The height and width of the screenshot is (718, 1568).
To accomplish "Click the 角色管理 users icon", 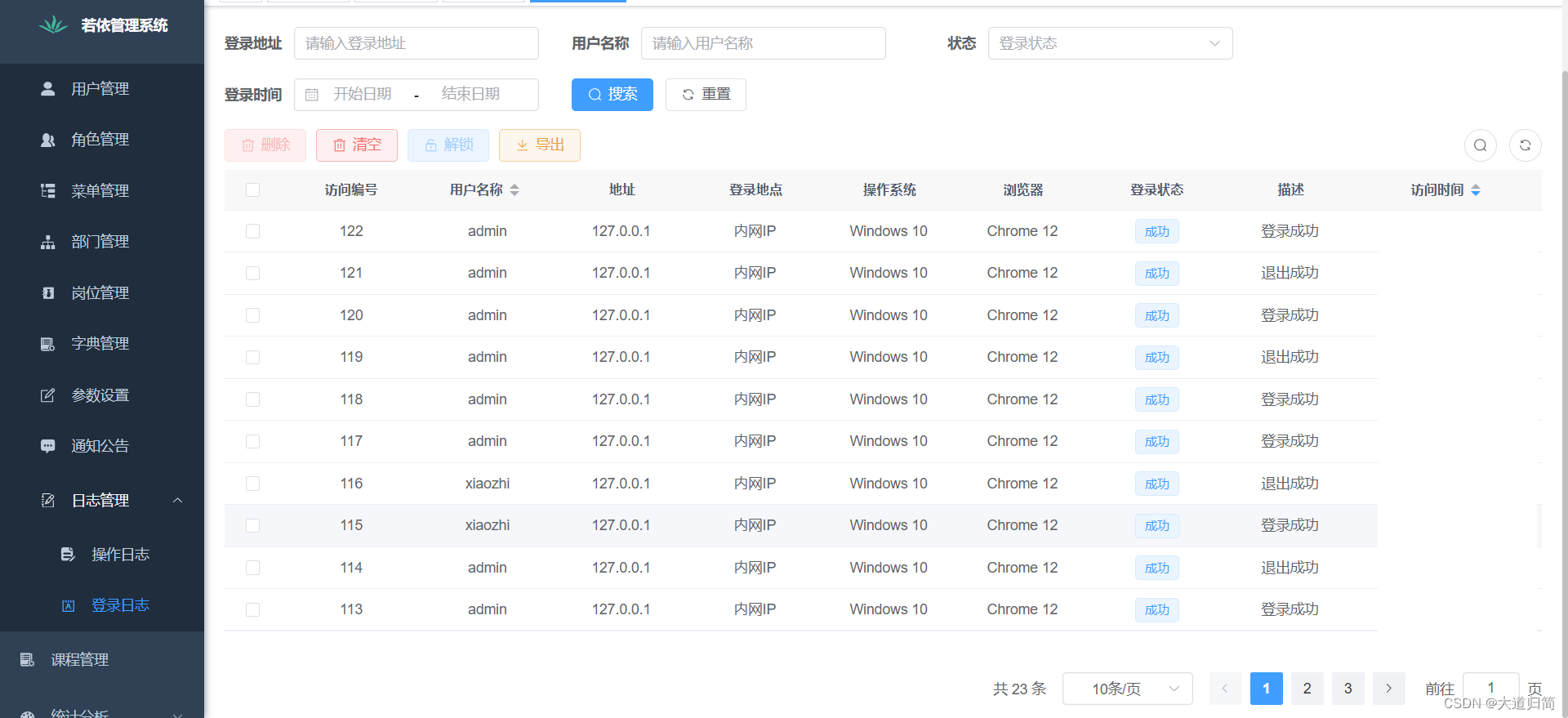I will tap(48, 140).
